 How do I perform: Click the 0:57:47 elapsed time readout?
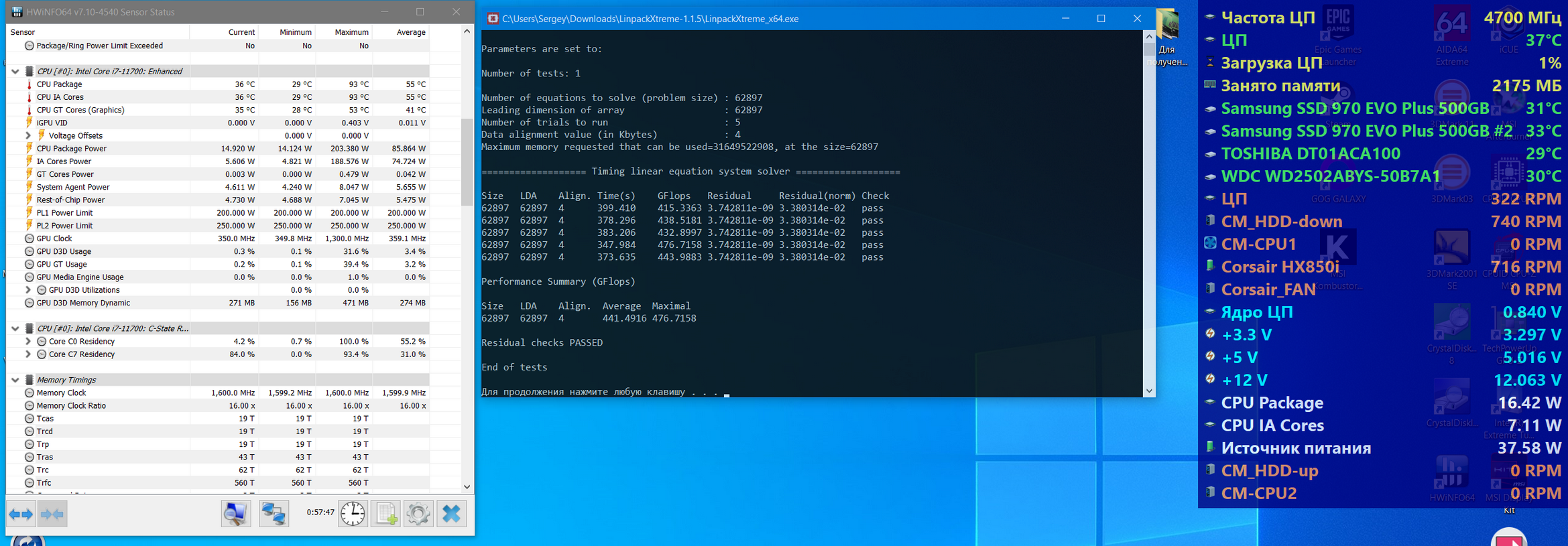pyautogui.click(x=320, y=513)
